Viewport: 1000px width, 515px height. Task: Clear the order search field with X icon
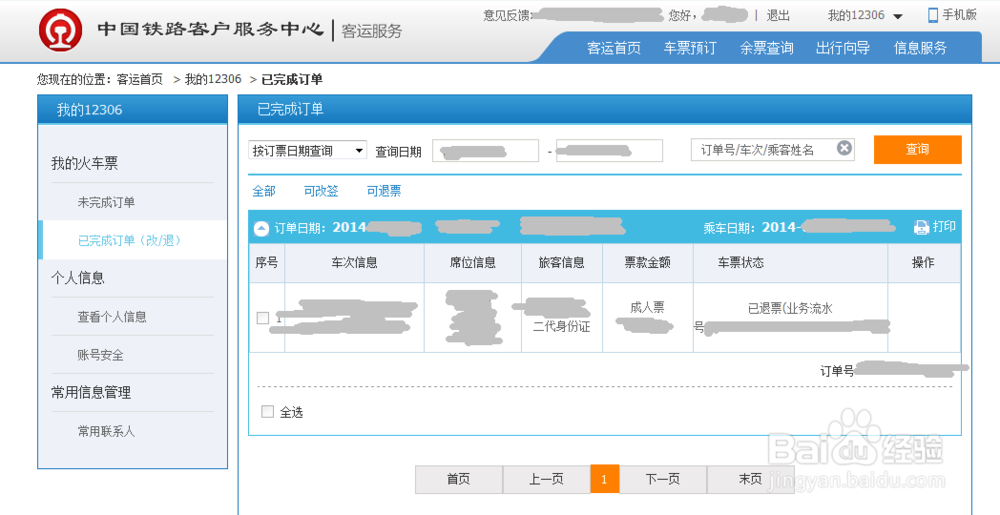pyautogui.click(x=844, y=149)
